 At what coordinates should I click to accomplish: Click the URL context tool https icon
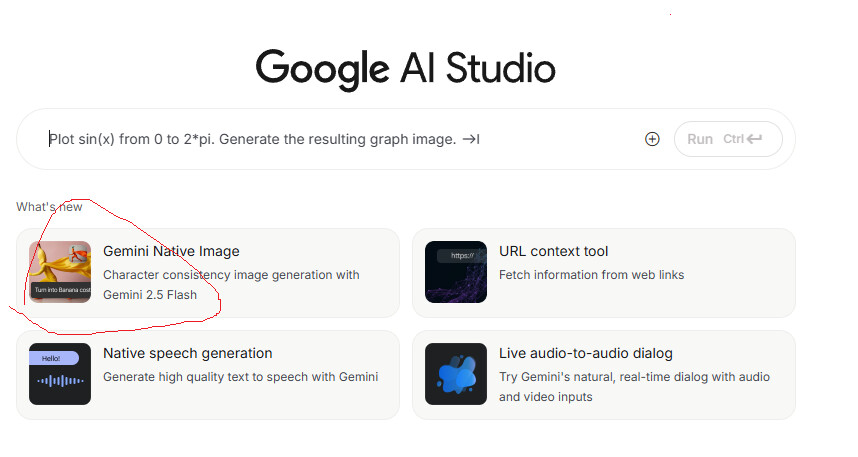click(x=455, y=272)
